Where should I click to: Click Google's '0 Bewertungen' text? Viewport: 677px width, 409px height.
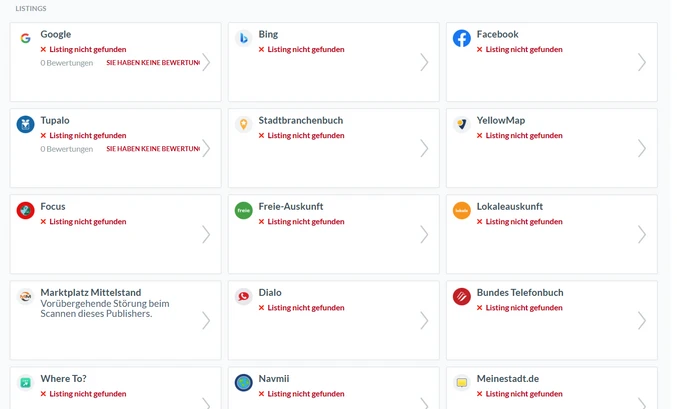(66, 63)
